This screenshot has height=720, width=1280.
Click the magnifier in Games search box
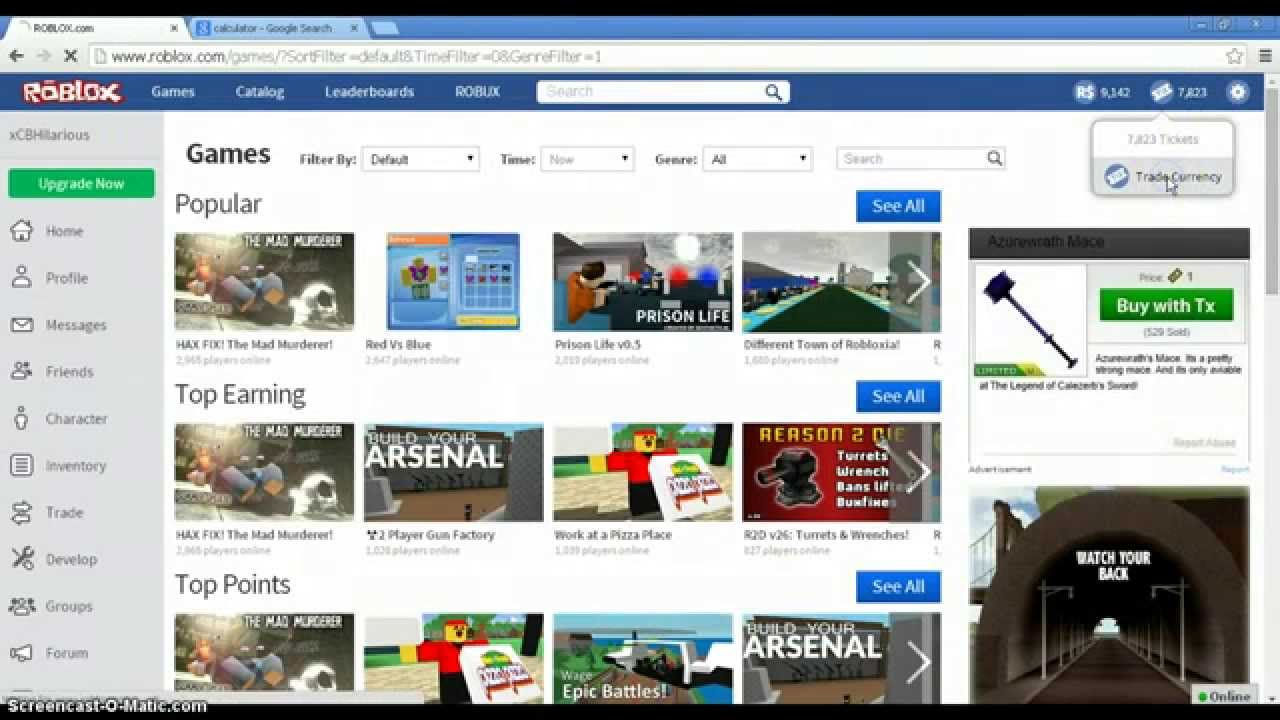click(994, 158)
